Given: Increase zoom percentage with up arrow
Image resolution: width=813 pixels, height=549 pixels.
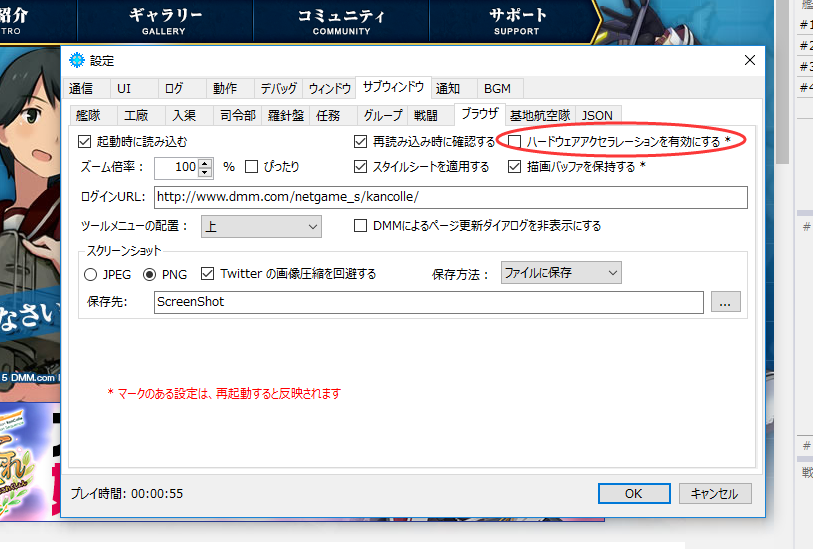Looking at the screenshot, I should 206,162.
